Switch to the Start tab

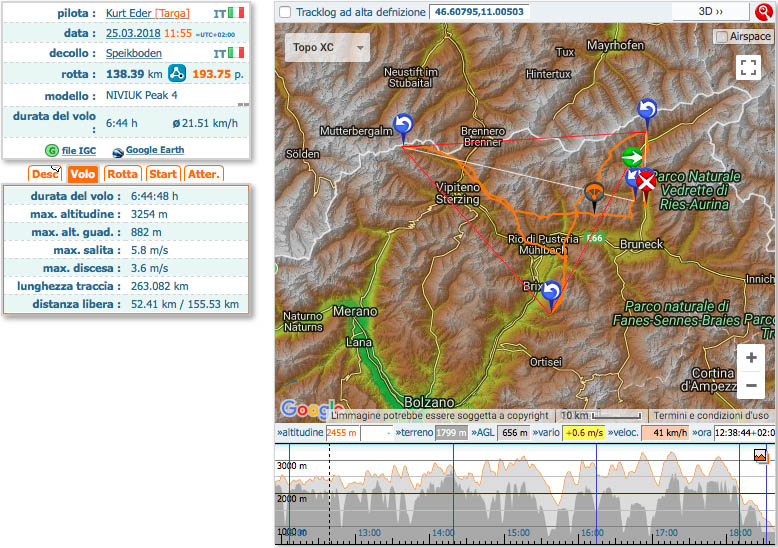tap(163, 174)
